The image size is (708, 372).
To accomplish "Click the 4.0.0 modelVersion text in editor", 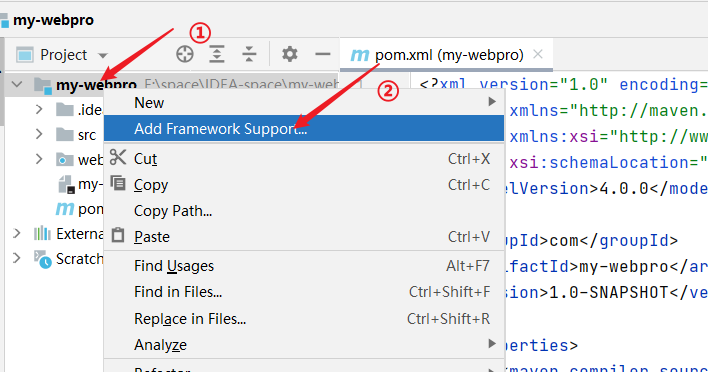I will tap(624, 188).
